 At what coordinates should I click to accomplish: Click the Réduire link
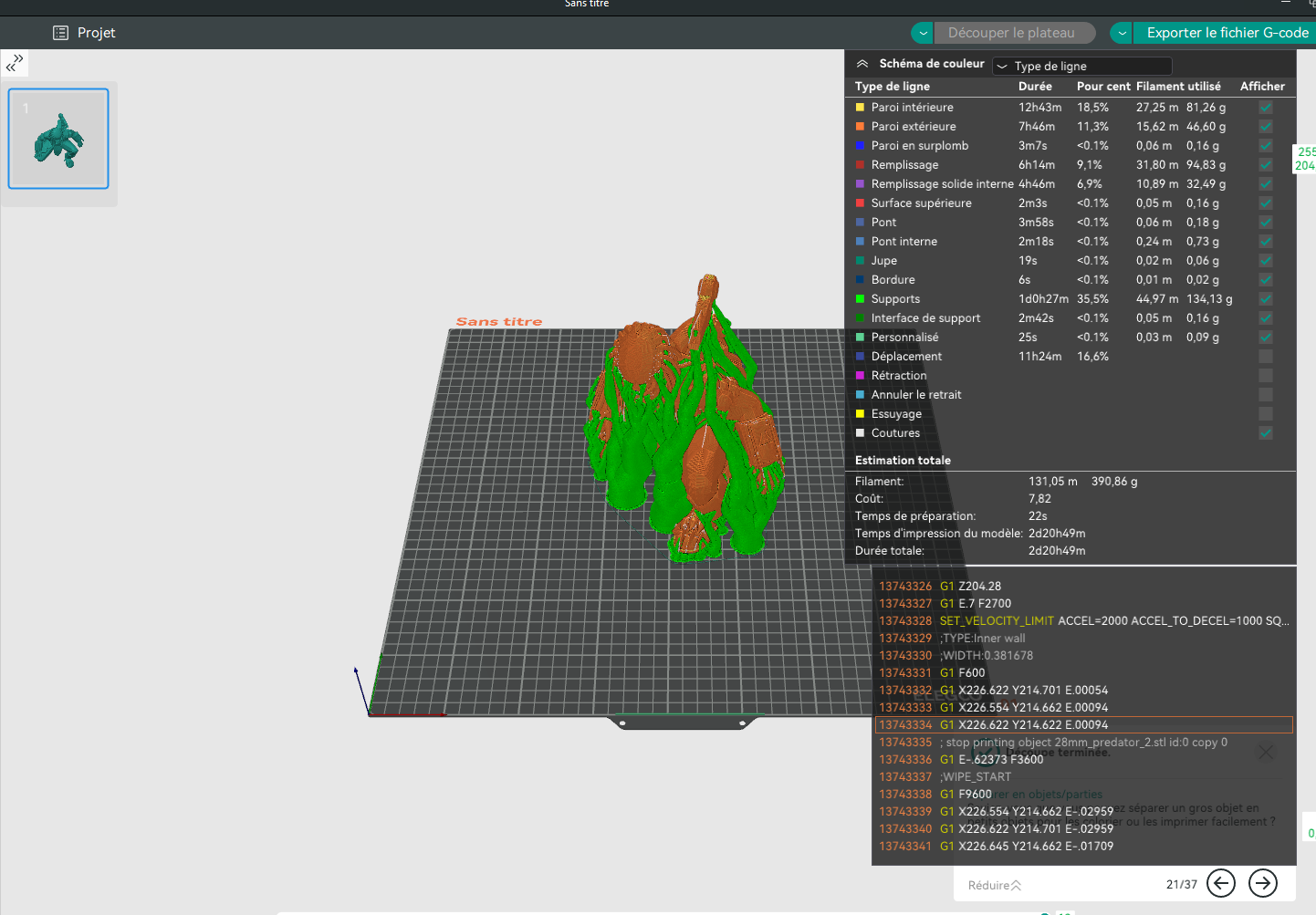(x=995, y=885)
